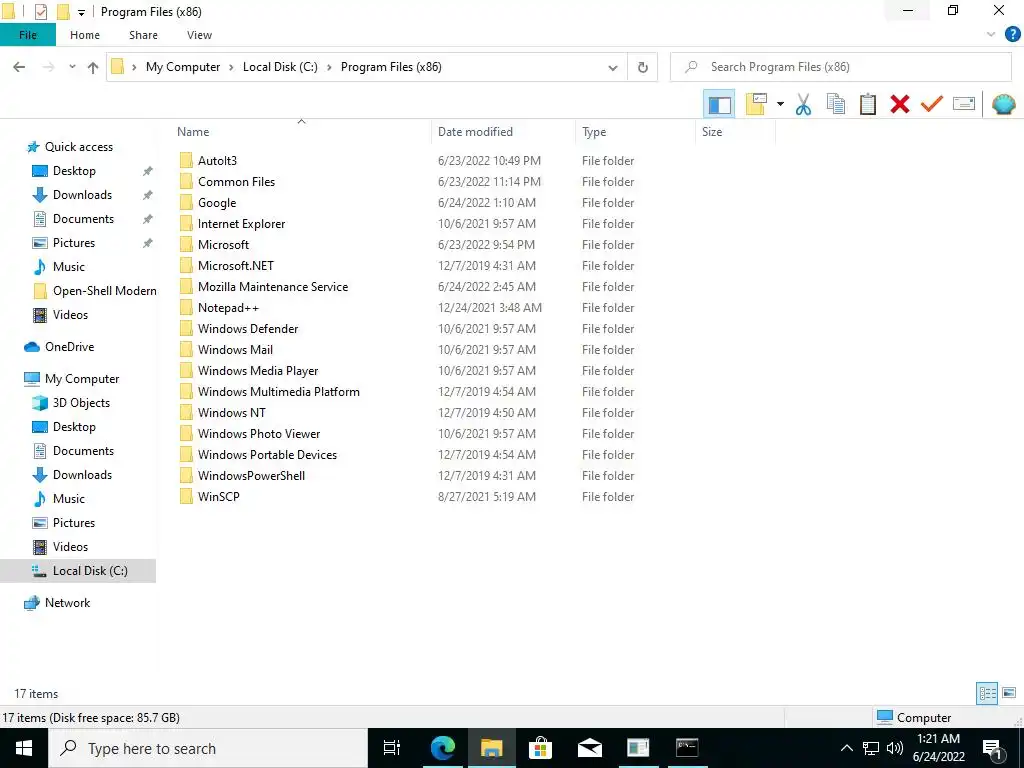Open the dropdown arrow beside folder options icon
Viewport: 1024px width, 768px height.
click(780, 104)
